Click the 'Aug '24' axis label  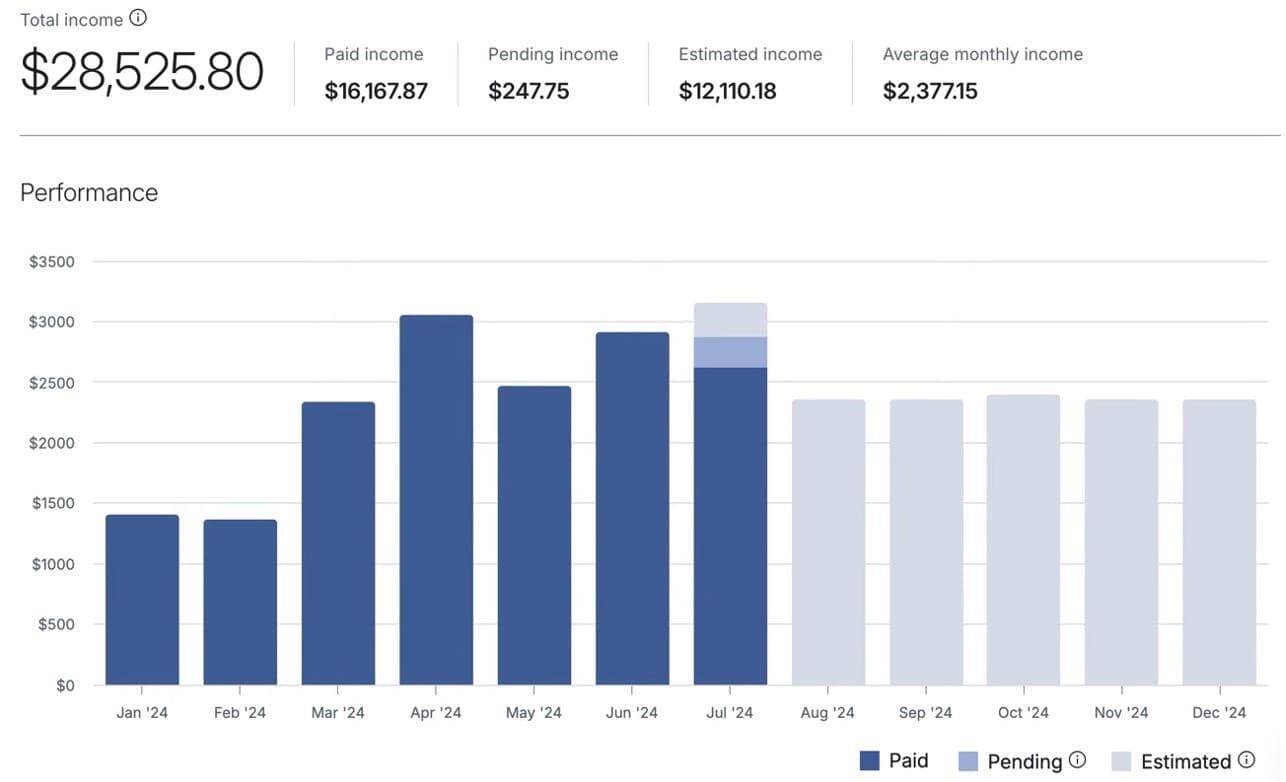click(828, 712)
